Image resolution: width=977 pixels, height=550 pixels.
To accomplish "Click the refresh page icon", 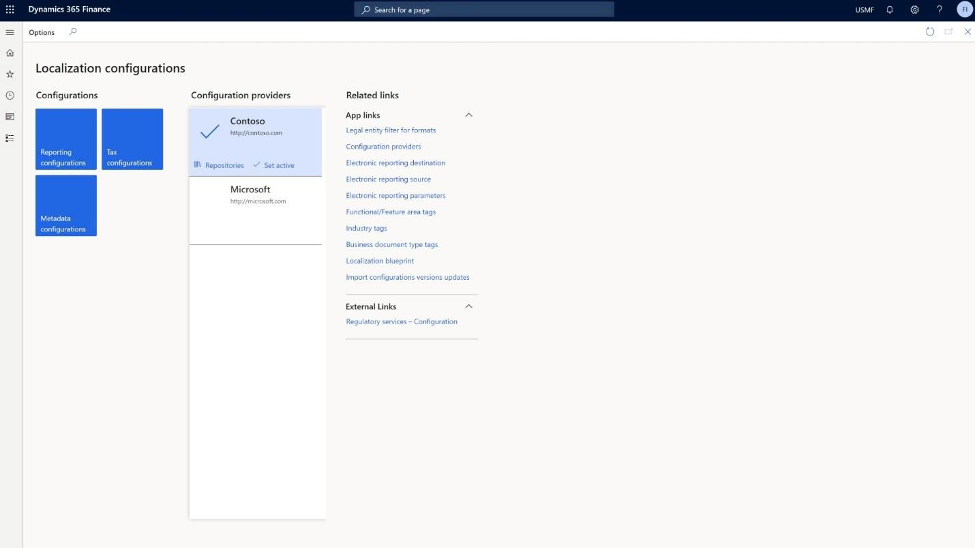I will click(x=930, y=32).
